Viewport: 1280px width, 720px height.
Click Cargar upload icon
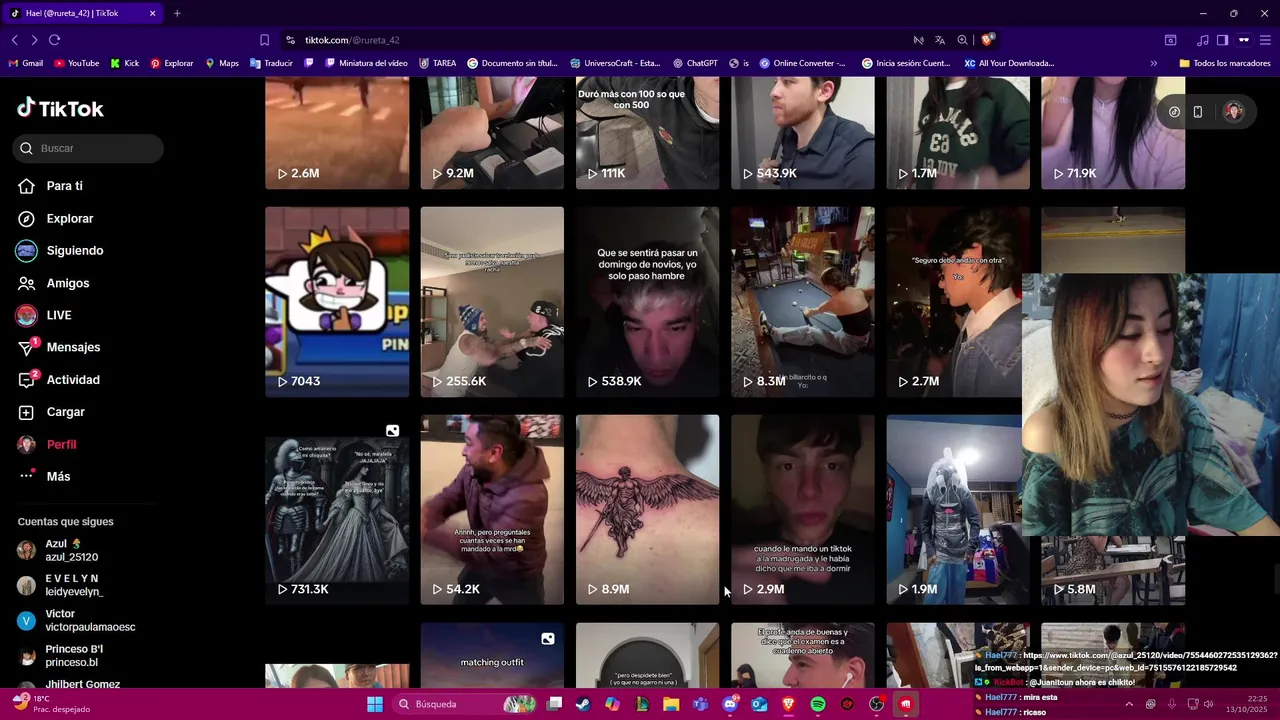(26, 412)
